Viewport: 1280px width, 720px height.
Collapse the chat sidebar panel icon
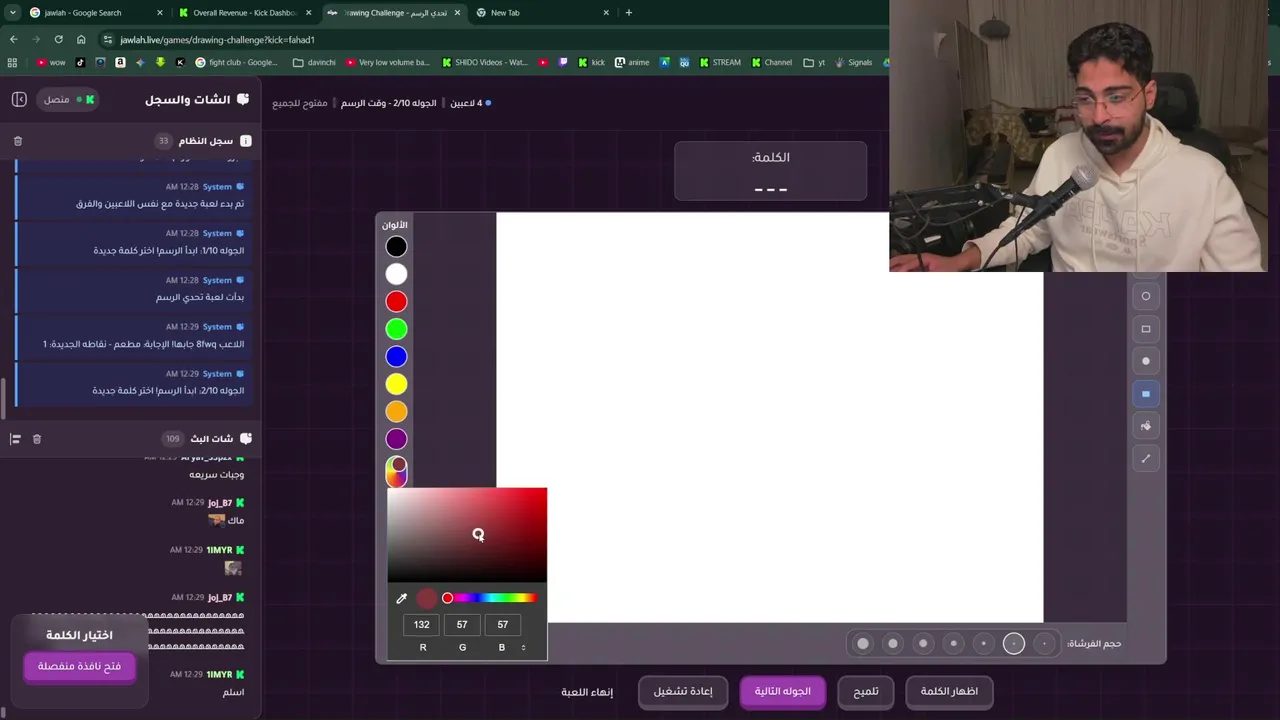19,99
